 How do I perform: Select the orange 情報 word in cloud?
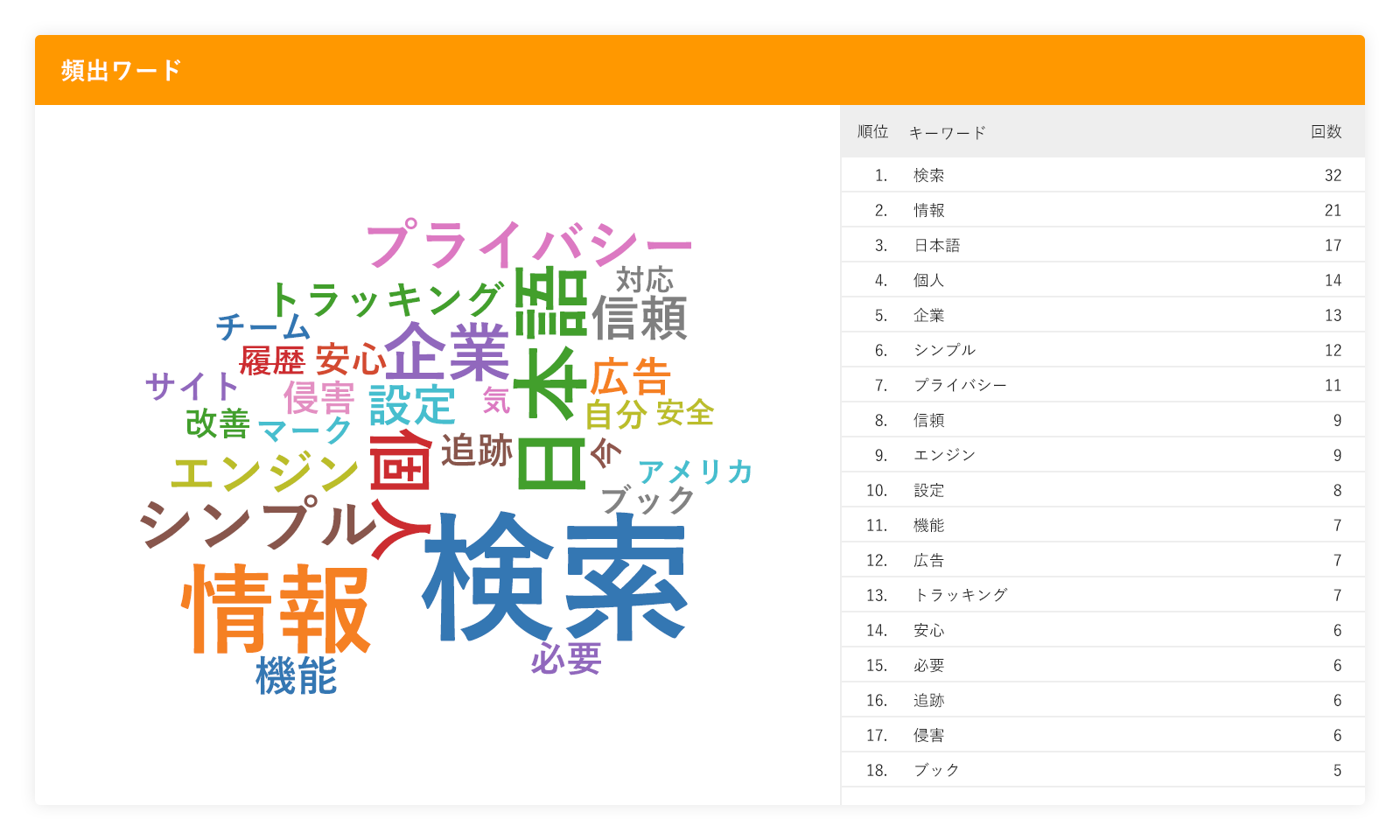pos(276,610)
